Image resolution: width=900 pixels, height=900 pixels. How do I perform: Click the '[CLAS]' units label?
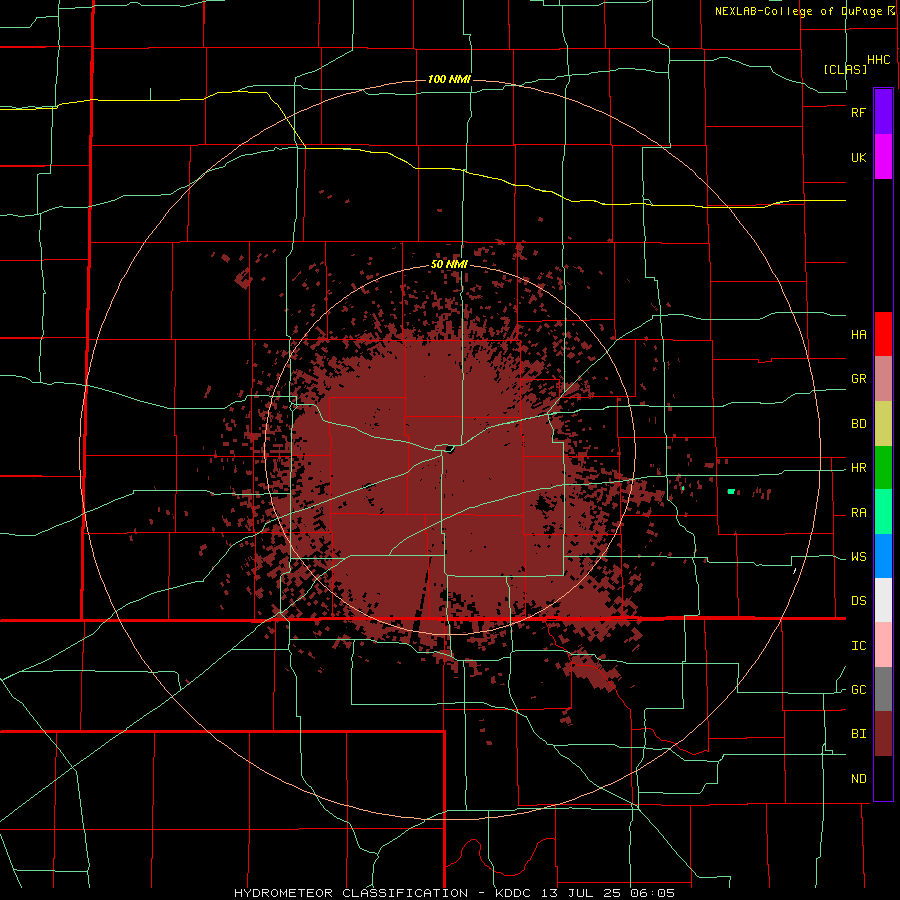(845, 69)
